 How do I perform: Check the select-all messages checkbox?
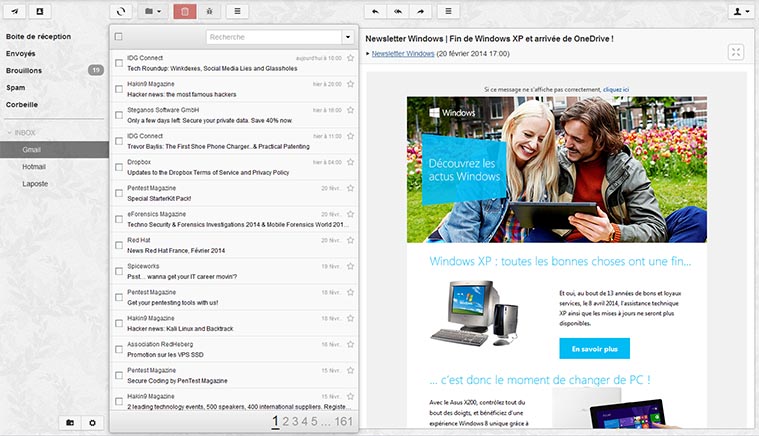pos(119,37)
